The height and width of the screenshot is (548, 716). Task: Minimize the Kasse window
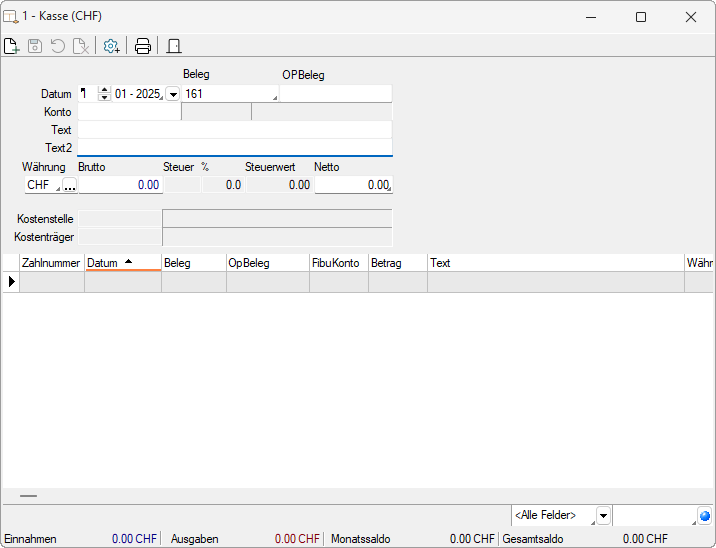(x=591, y=17)
